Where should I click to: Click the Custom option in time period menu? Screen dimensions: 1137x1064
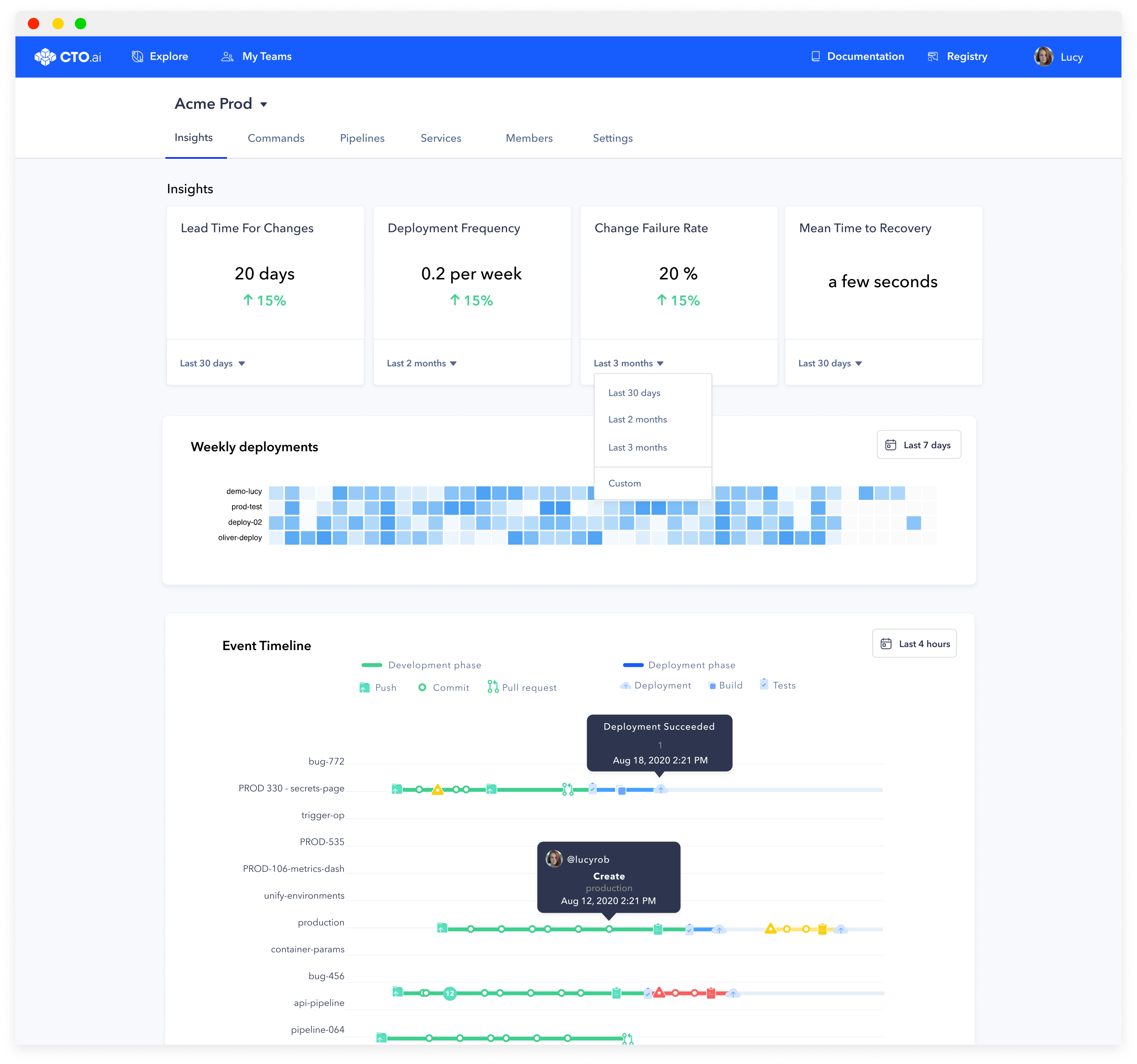coord(624,483)
